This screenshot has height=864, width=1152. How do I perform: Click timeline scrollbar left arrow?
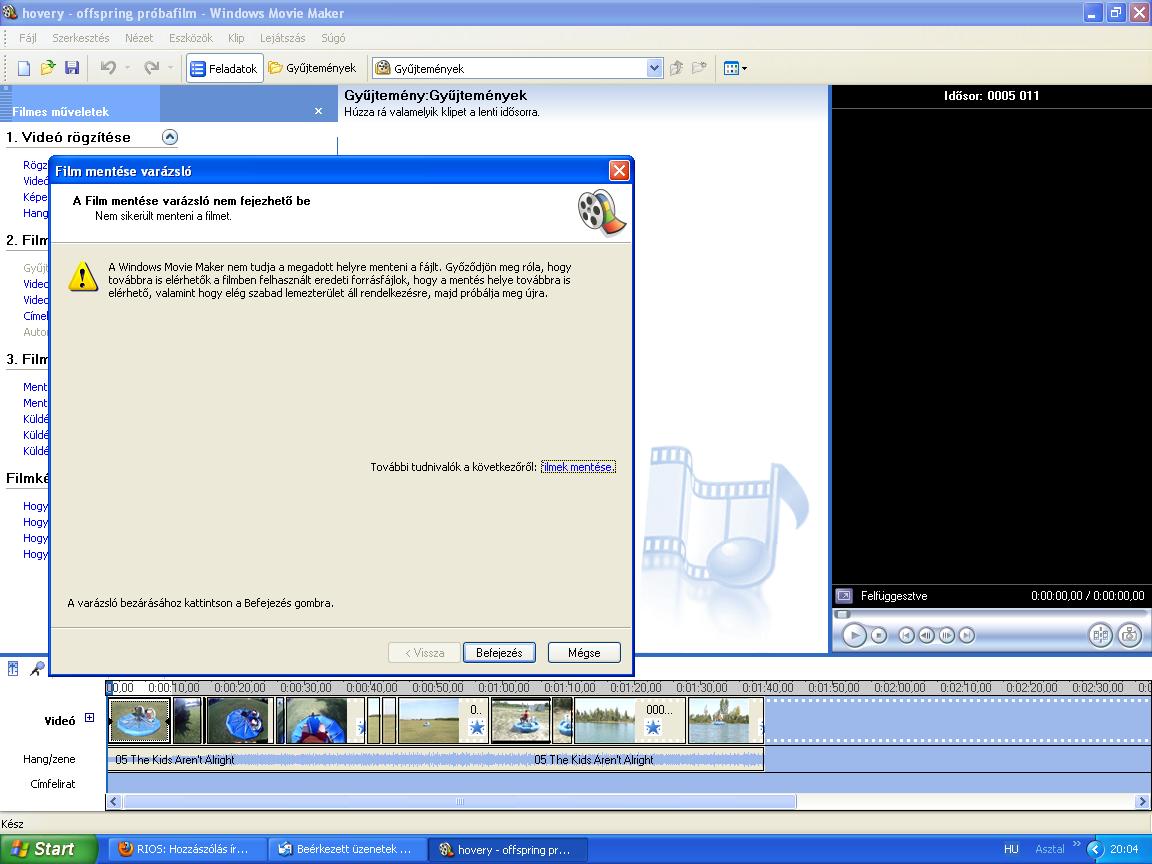pyautogui.click(x=114, y=802)
